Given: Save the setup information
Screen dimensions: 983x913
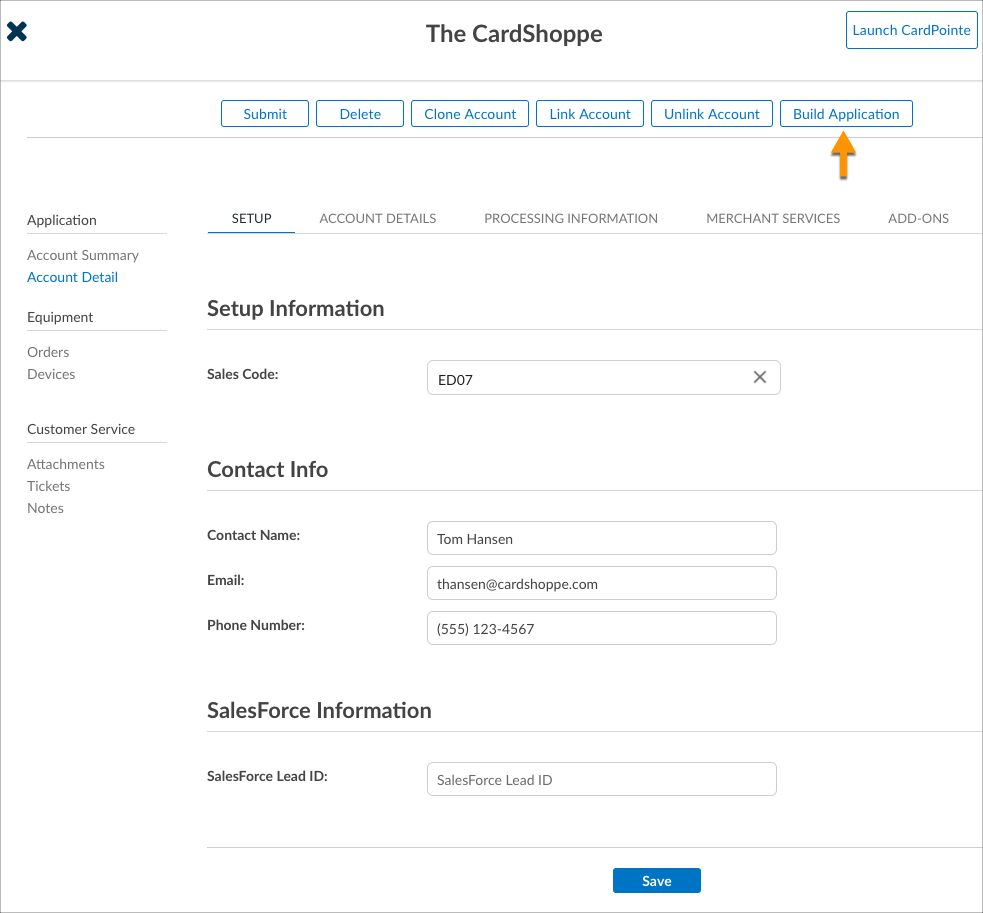Looking at the screenshot, I should coord(656,880).
